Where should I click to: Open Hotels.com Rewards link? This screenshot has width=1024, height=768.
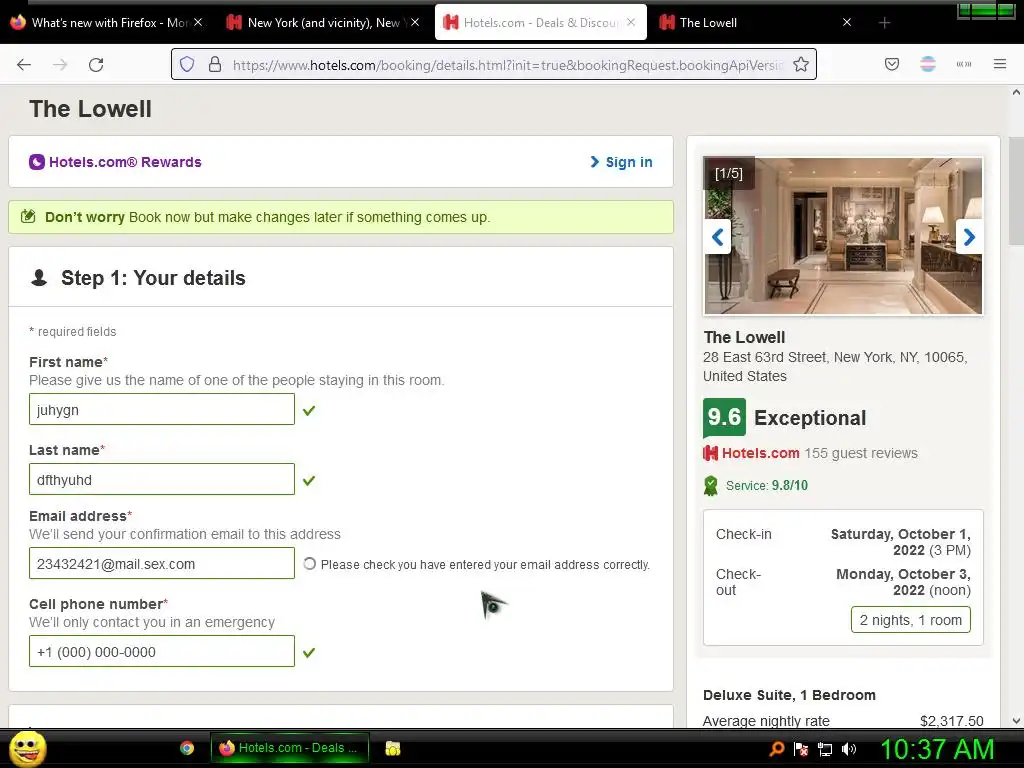point(125,162)
